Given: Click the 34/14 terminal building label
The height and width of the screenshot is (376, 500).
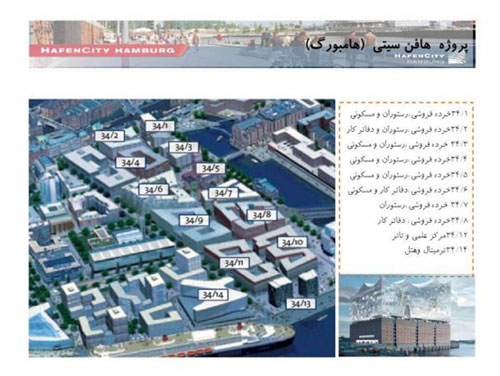Looking at the screenshot, I should tap(213, 295).
